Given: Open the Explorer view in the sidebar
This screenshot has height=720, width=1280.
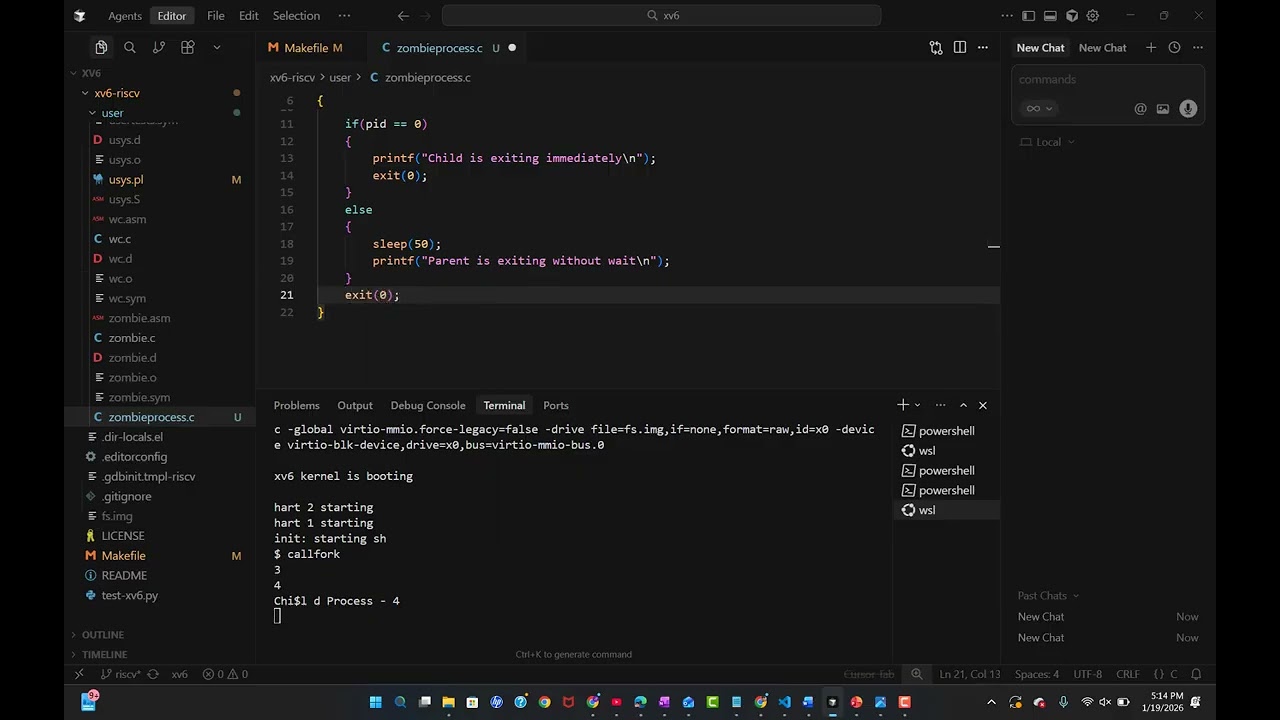Looking at the screenshot, I should tap(101, 47).
